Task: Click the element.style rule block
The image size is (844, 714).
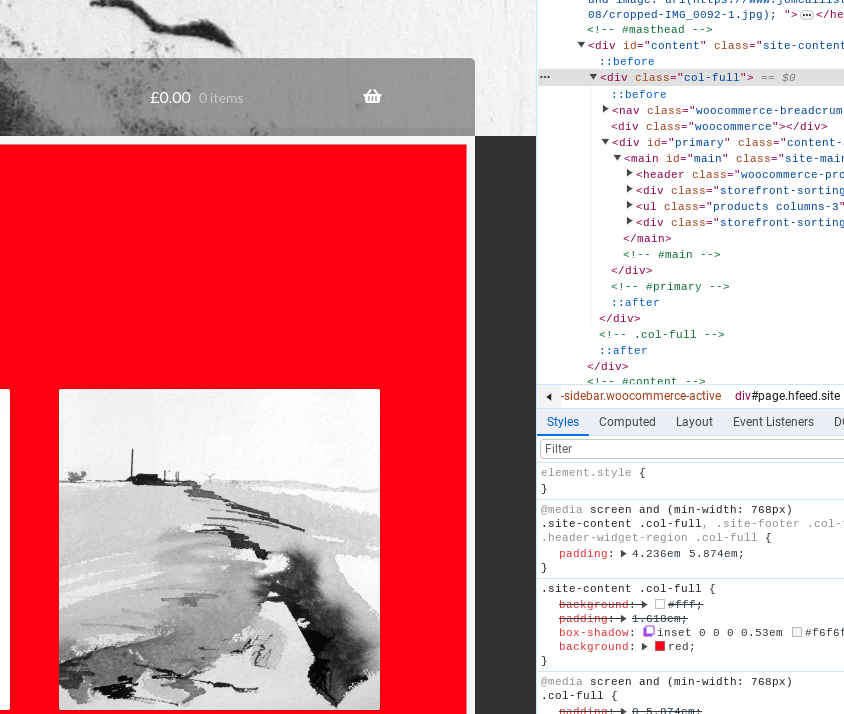Action: coord(692,480)
